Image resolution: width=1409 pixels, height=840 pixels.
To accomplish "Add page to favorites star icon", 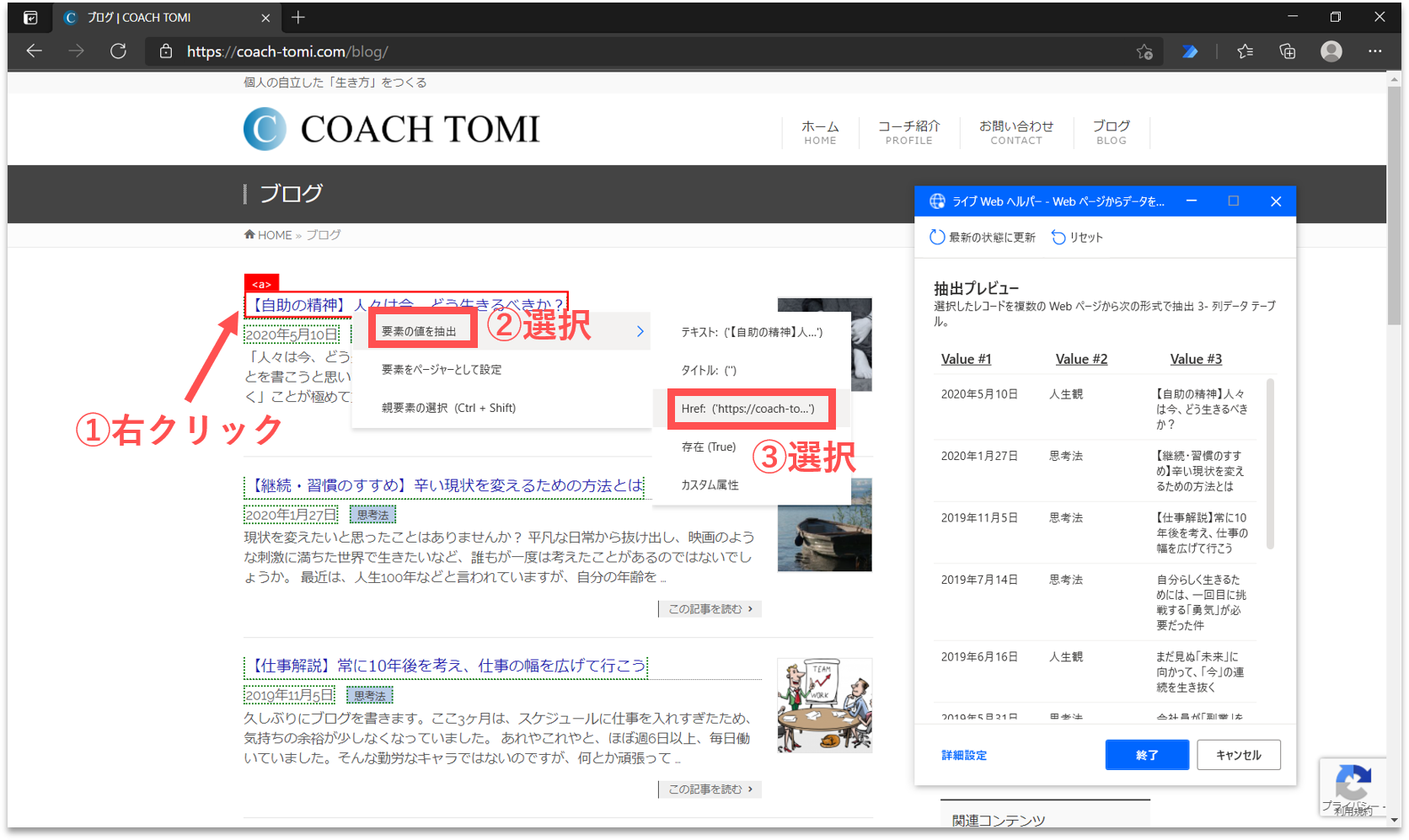I will (x=1144, y=51).
